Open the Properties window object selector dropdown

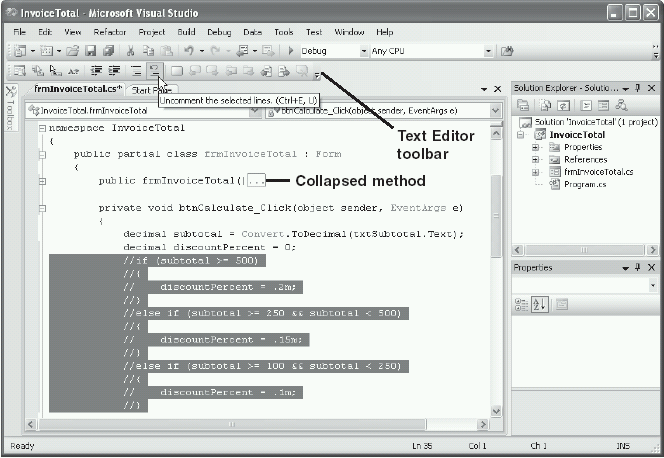tap(653, 285)
